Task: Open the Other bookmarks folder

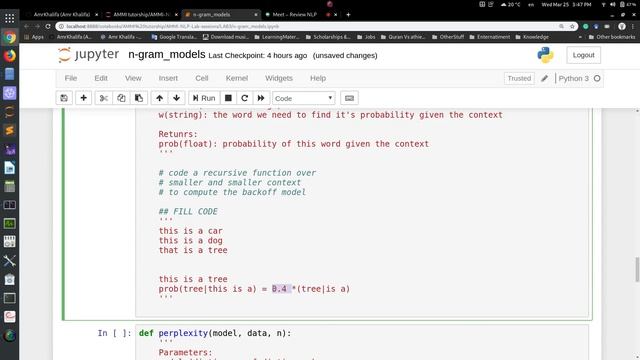Action: tap(612, 37)
